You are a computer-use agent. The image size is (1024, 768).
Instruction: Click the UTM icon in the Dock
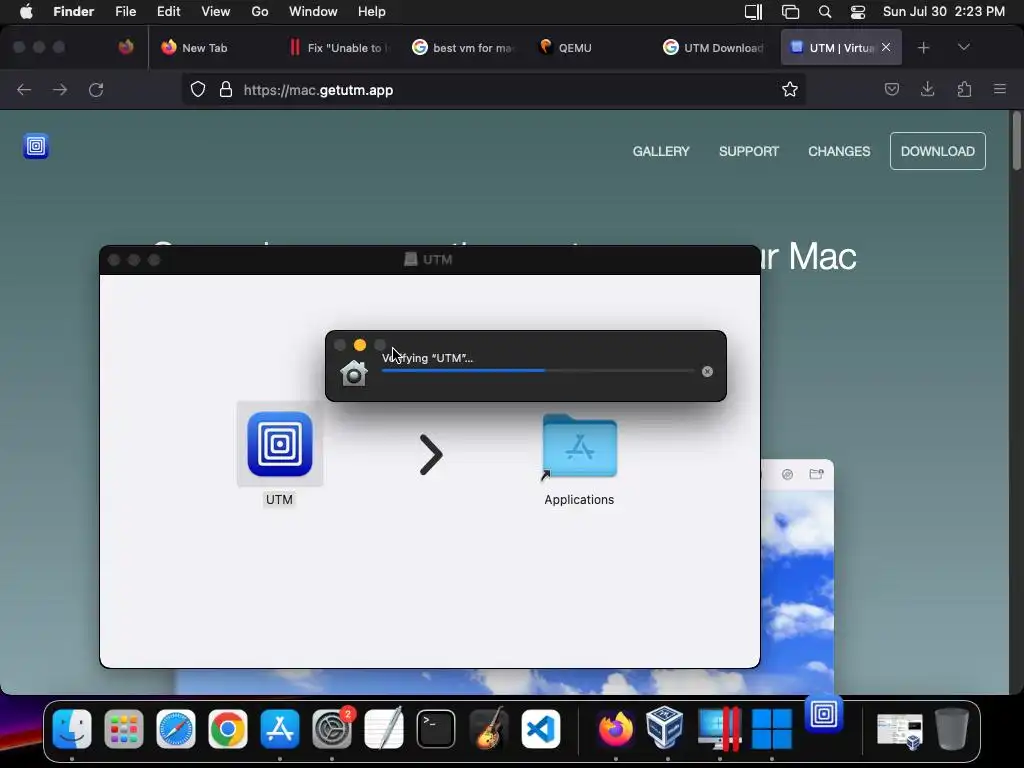[824, 714]
